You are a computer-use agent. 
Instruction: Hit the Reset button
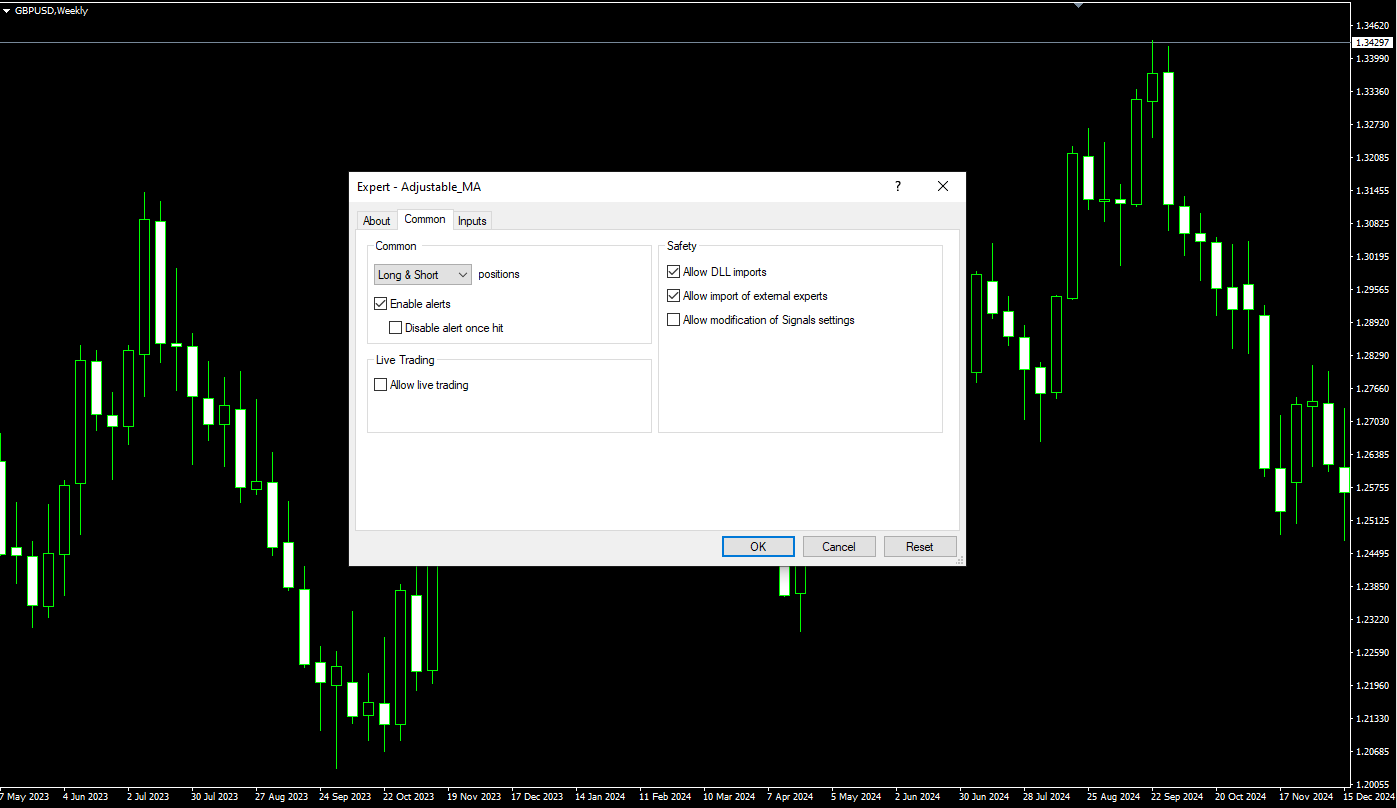click(x=919, y=547)
